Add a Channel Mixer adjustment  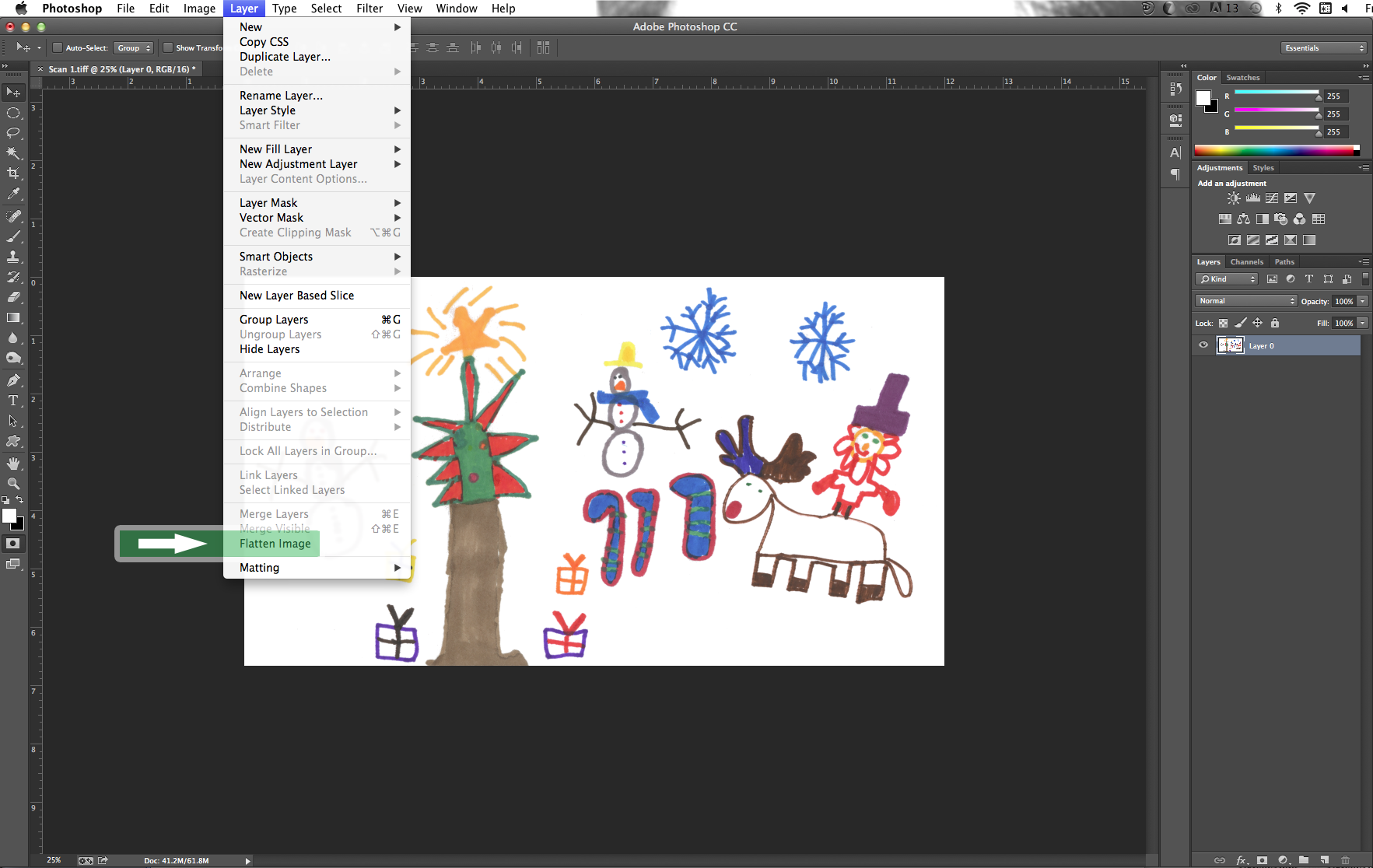pos(1299,219)
